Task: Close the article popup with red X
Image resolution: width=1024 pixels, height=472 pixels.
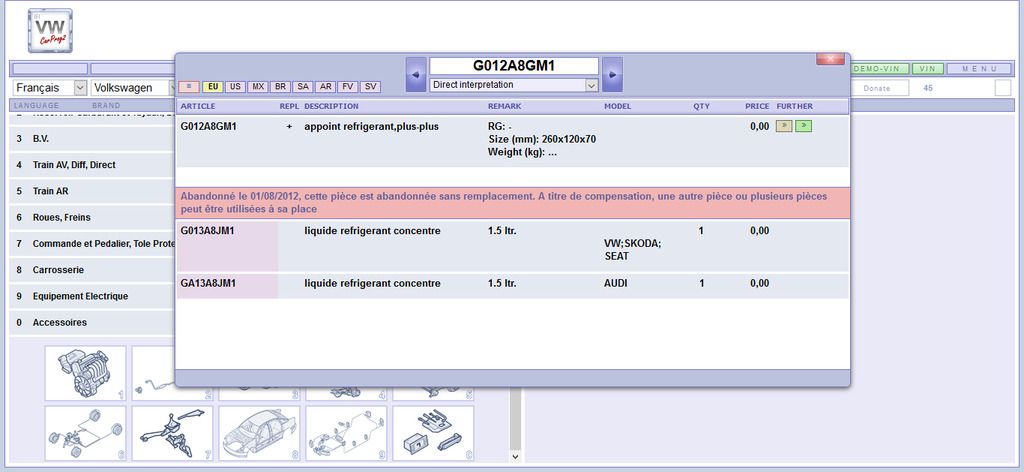Action: [830, 59]
